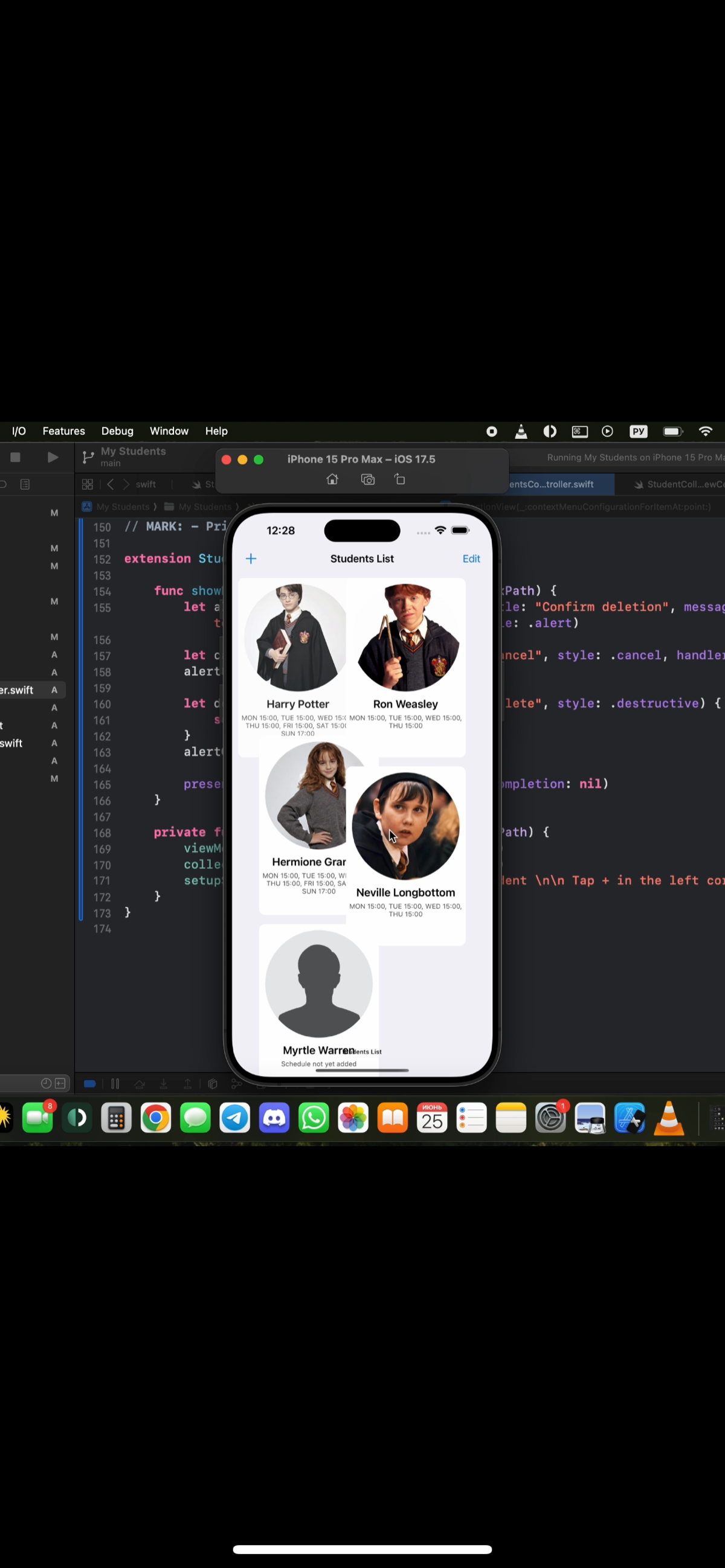Open Xcode from the Dock
The height and width of the screenshot is (1568, 725).
(x=630, y=1118)
